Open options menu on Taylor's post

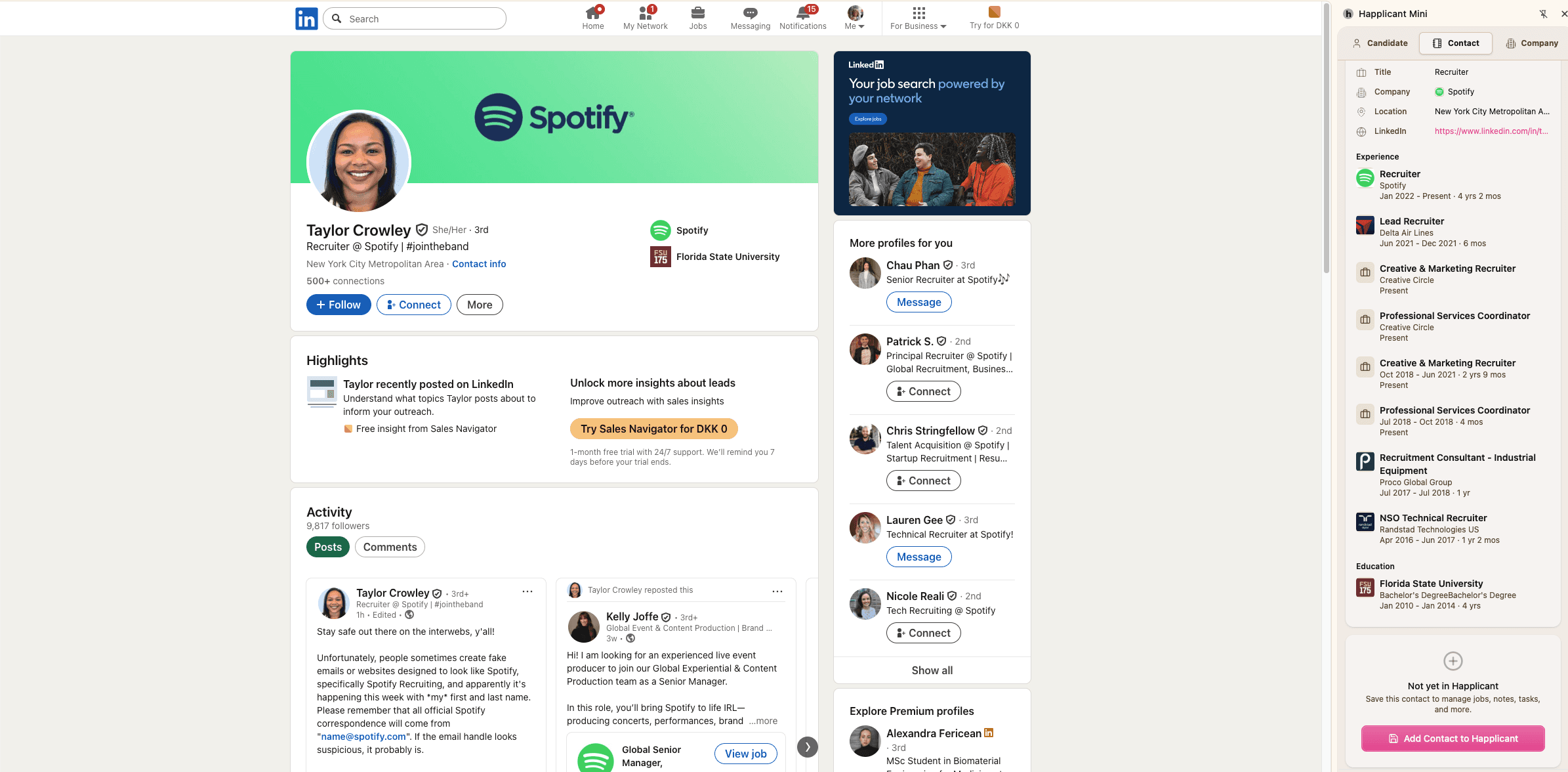(527, 591)
